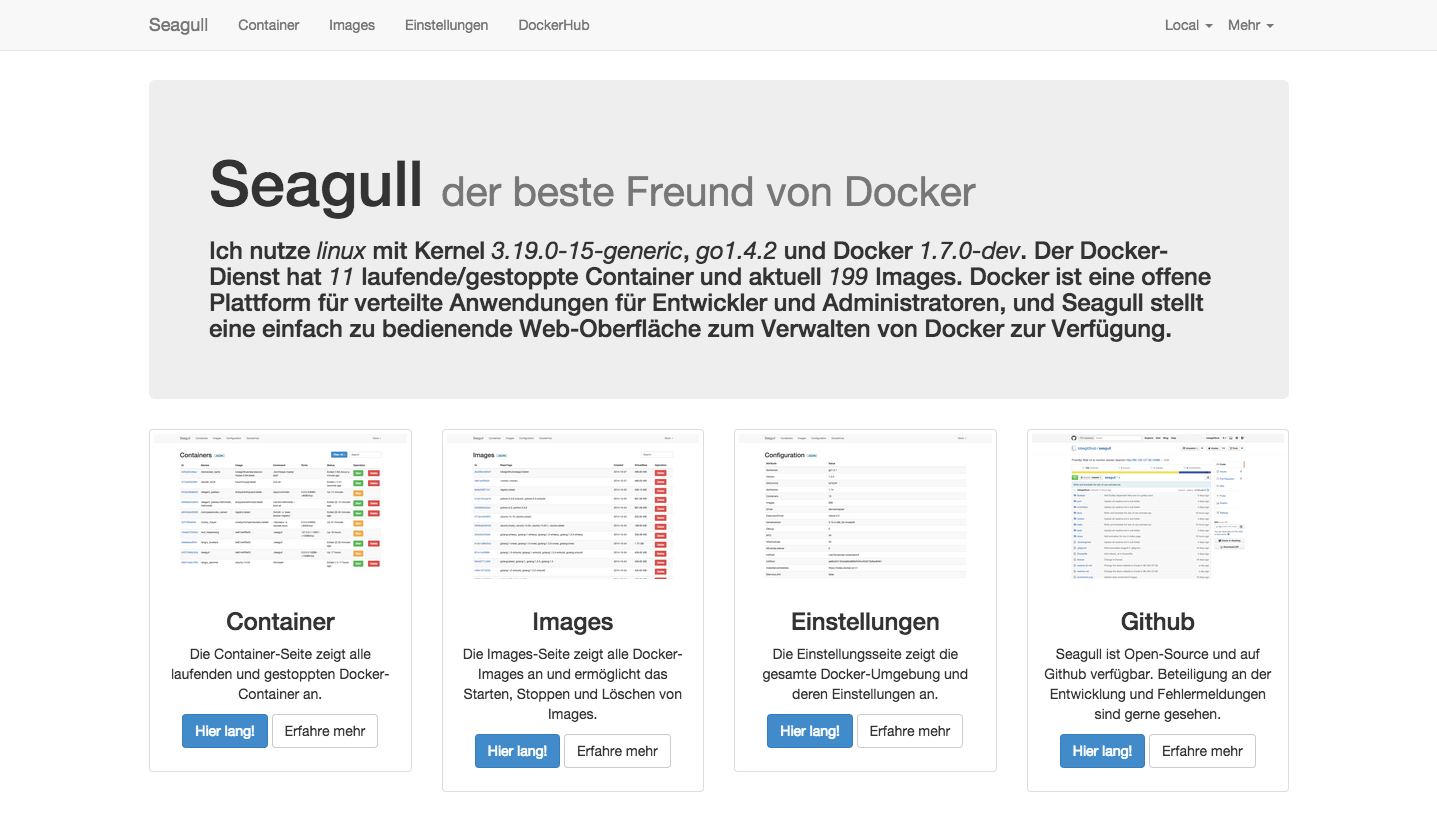The width and height of the screenshot is (1437, 826).
Task: Go to Einstellungen in the navbar
Action: [446, 25]
